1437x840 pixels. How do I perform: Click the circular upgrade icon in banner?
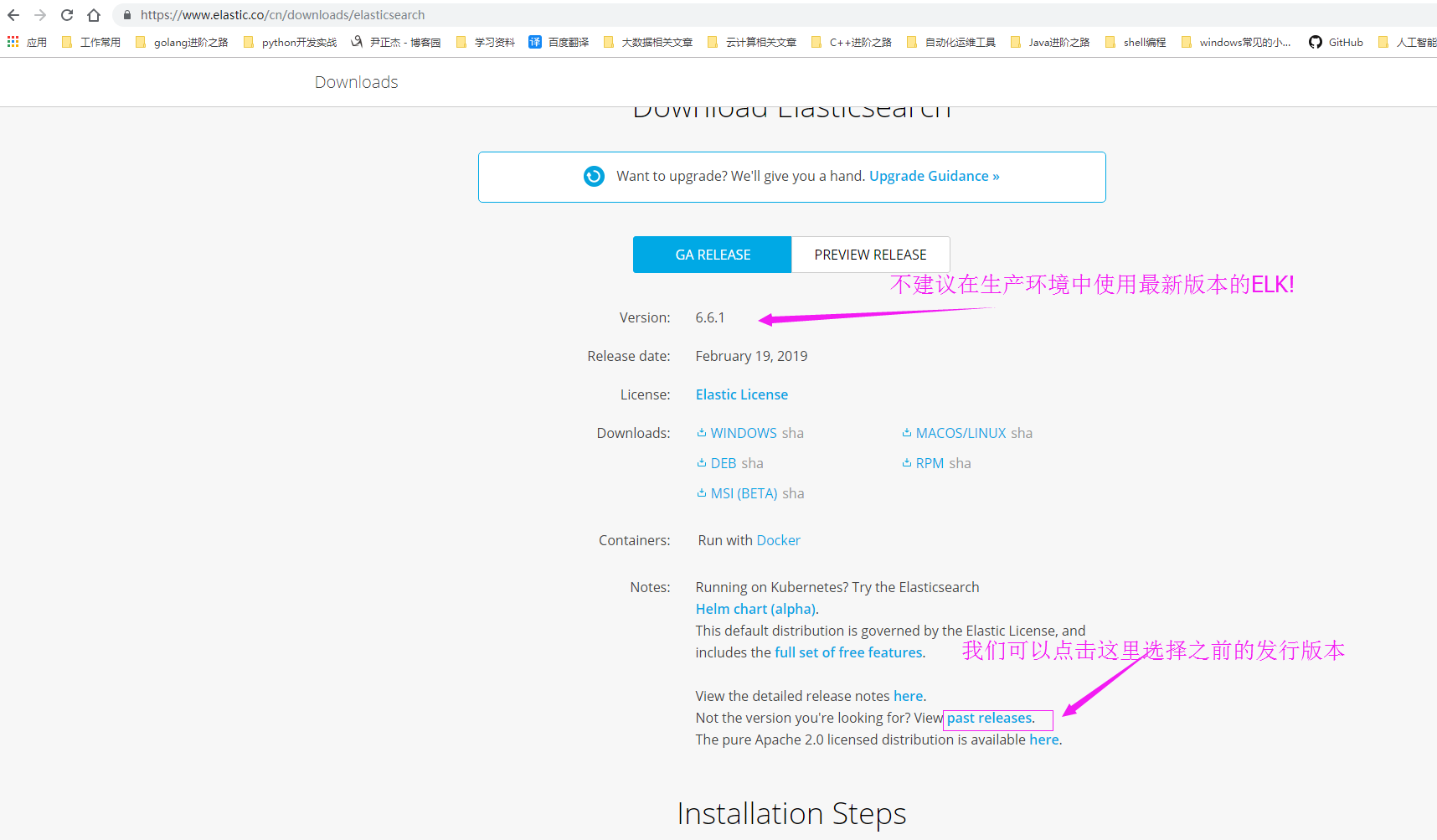tap(594, 176)
